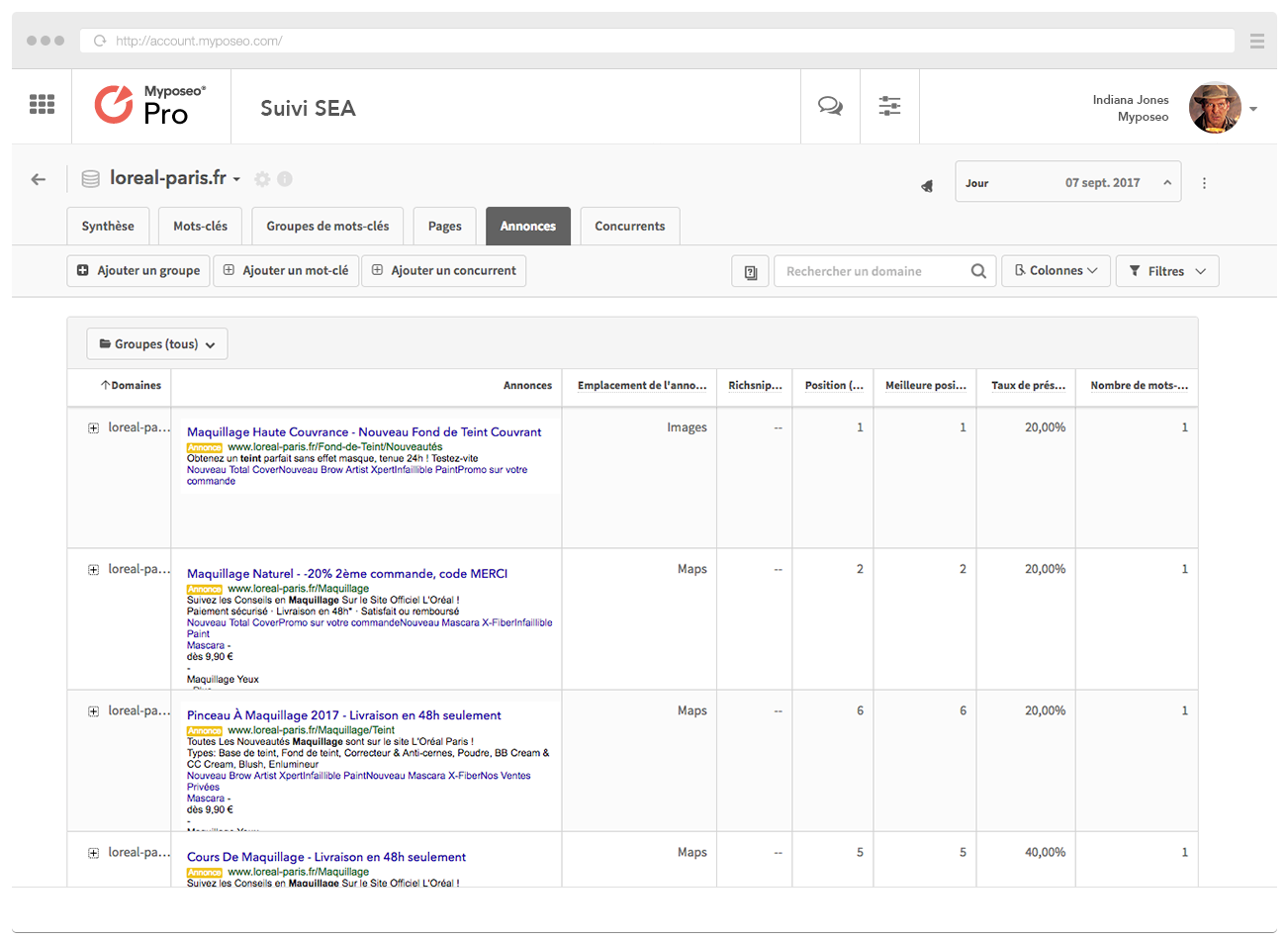Click the database icon beside loreal-paris.fr
Screen dimensions: 1288x942
(x=90, y=179)
